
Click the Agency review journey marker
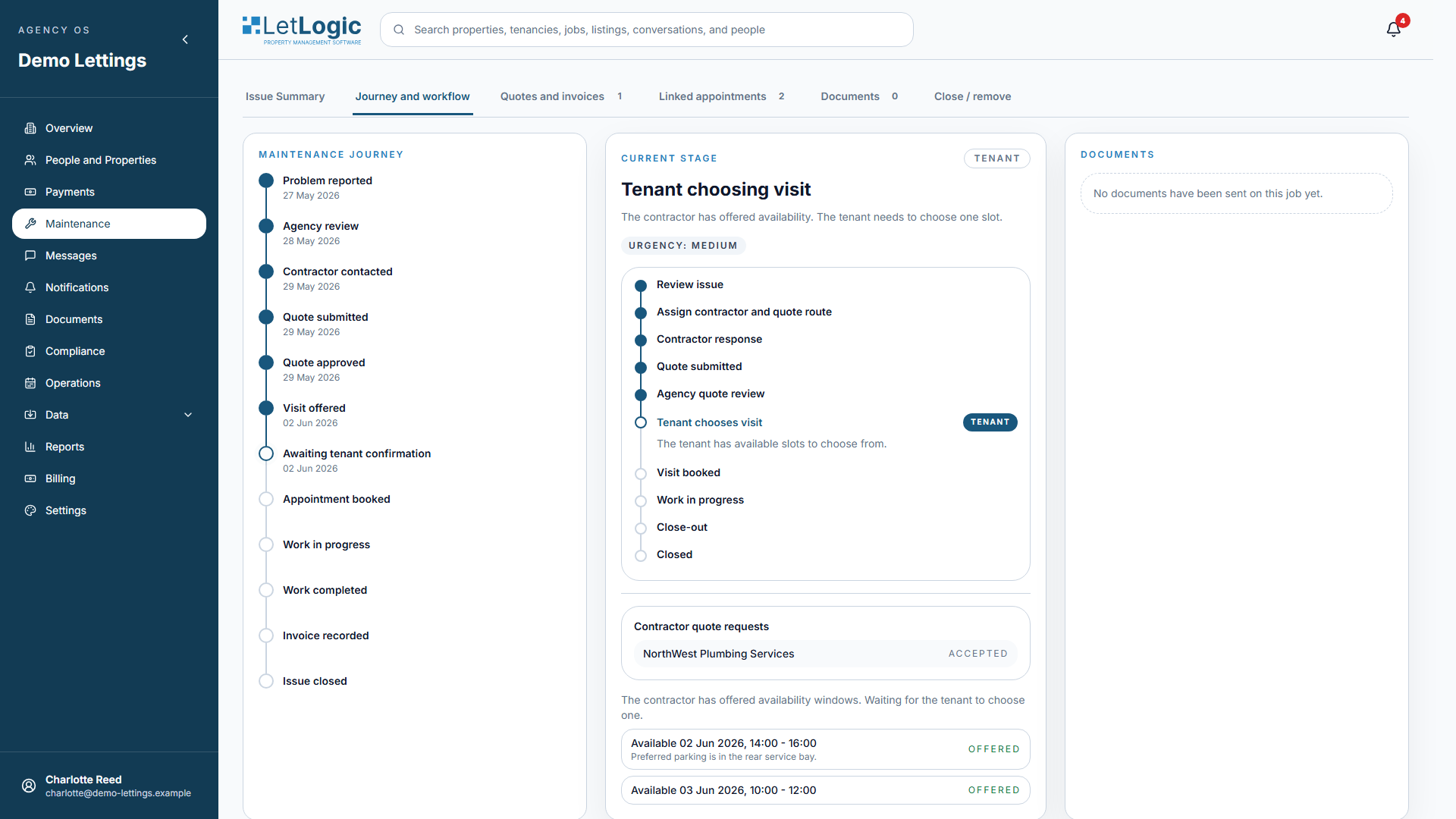[266, 226]
